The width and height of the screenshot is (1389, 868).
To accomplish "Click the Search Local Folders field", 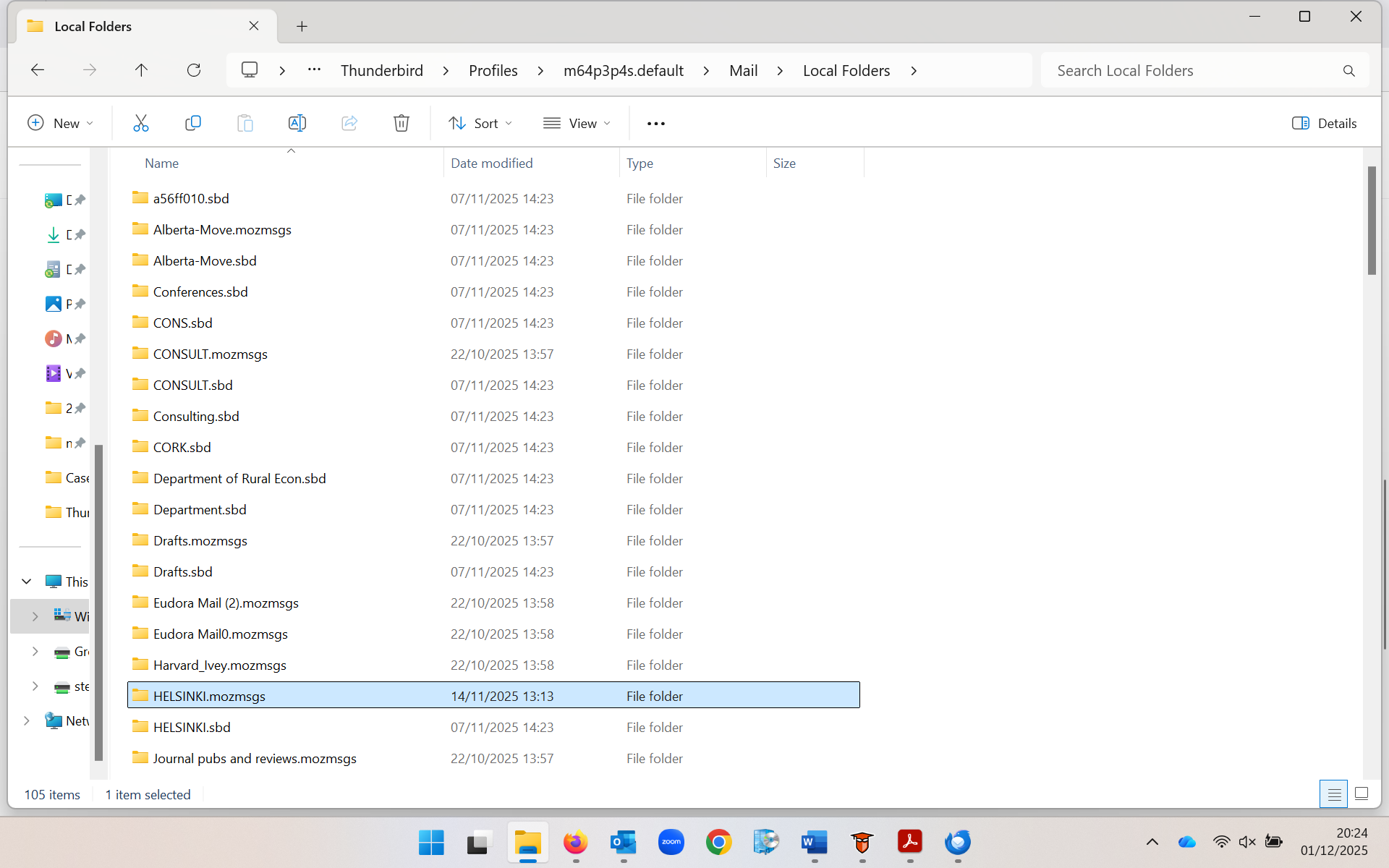I will click(1194, 71).
